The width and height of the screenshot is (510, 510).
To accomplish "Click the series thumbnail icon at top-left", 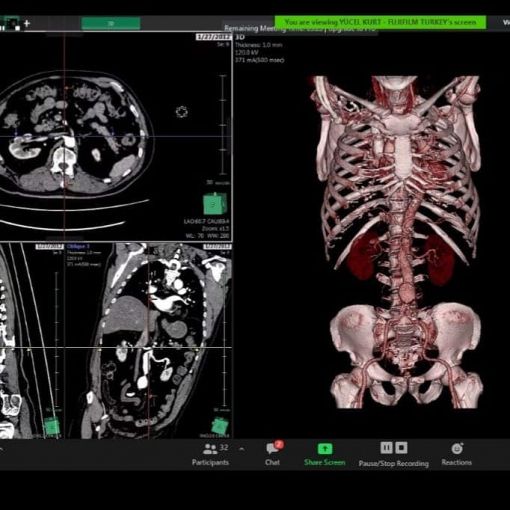I will tap(12, 23).
